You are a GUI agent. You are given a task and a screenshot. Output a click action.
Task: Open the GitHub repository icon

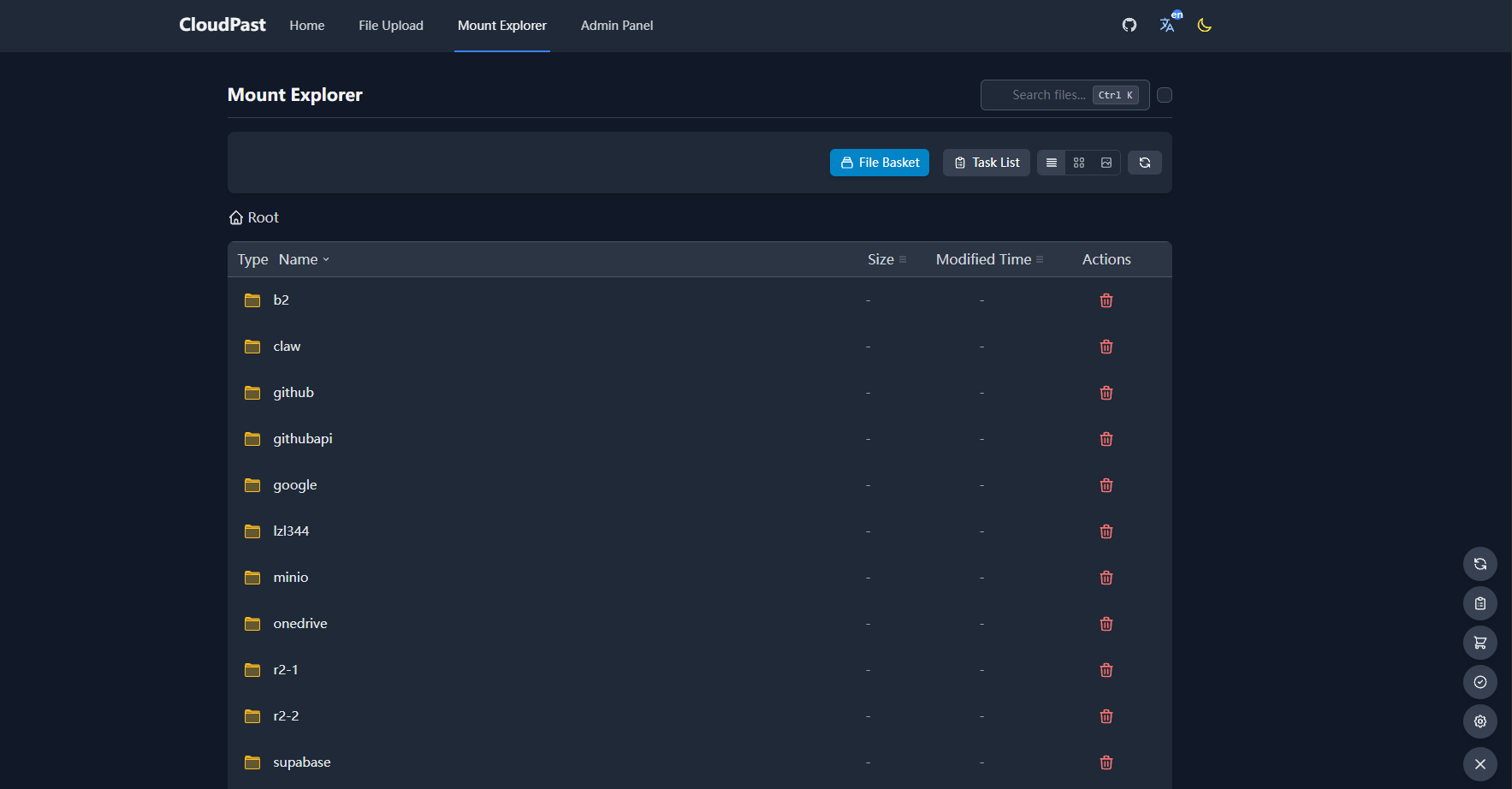coord(1130,25)
